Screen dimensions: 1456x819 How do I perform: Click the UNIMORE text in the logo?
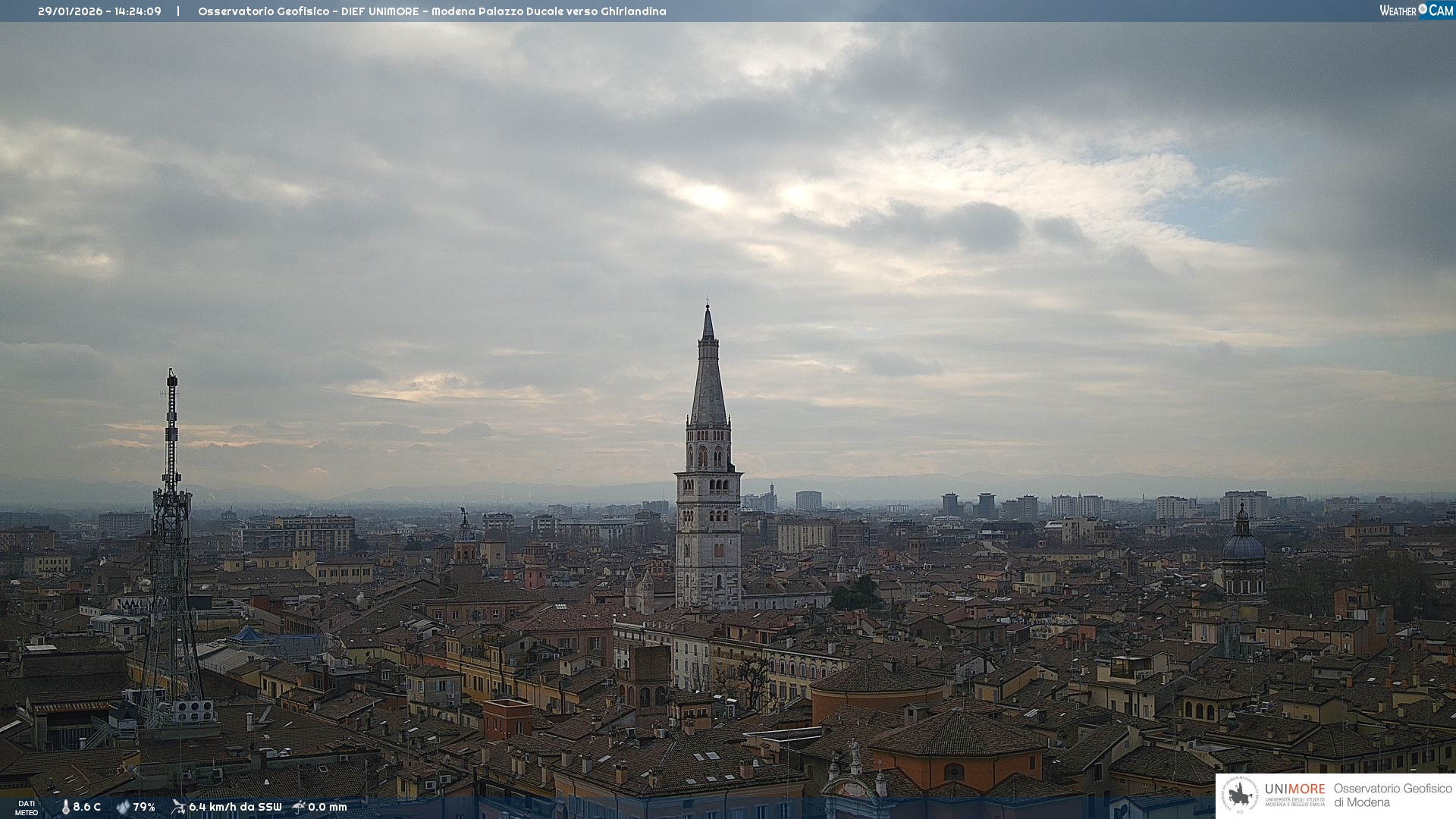tap(1294, 789)
